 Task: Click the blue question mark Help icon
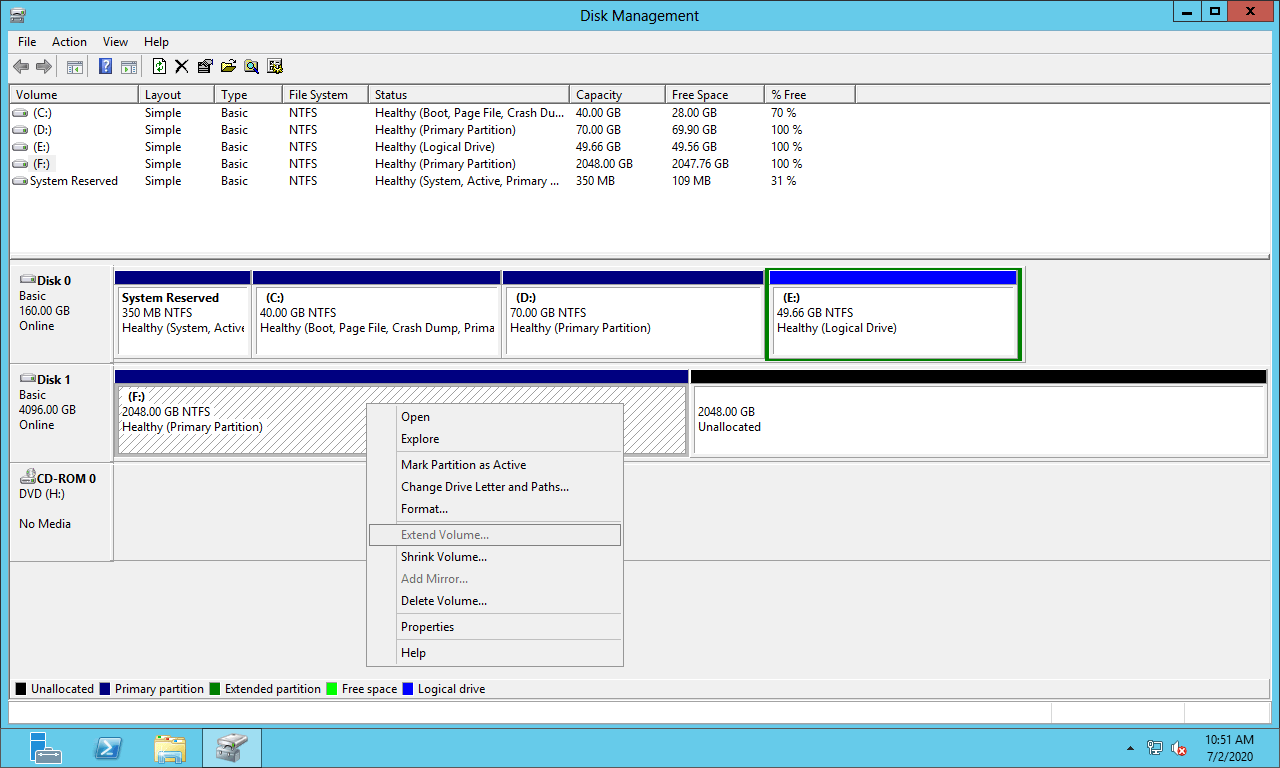105,67
